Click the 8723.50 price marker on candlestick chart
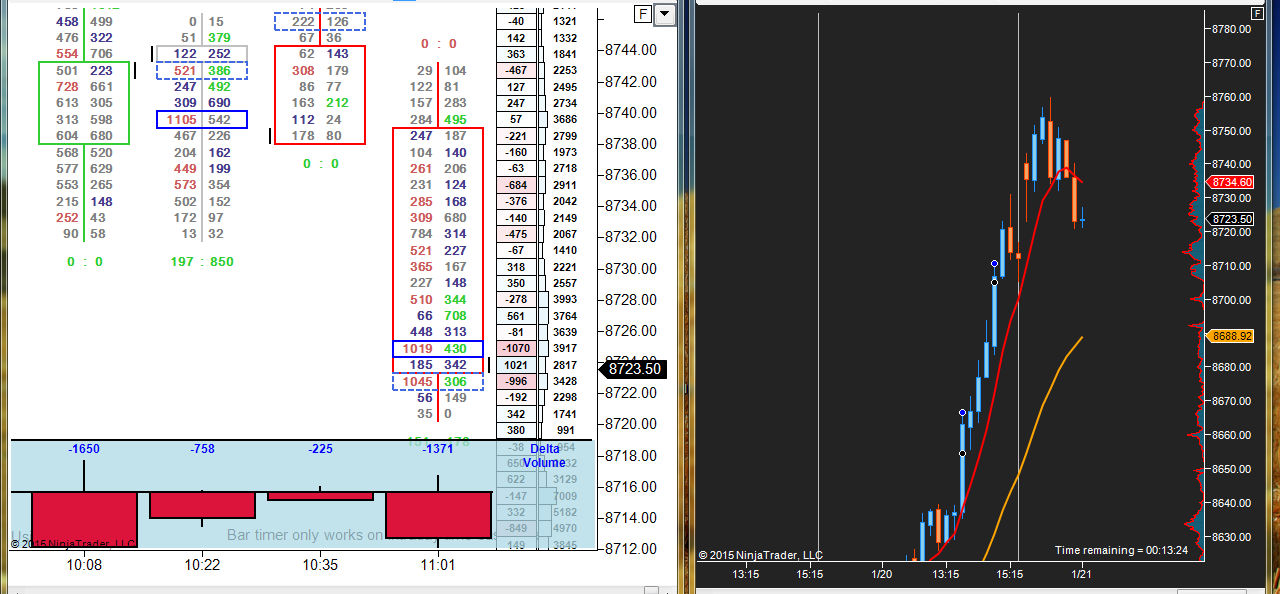Viewport: 1280px width, 594px height. tap(1231, 219)
